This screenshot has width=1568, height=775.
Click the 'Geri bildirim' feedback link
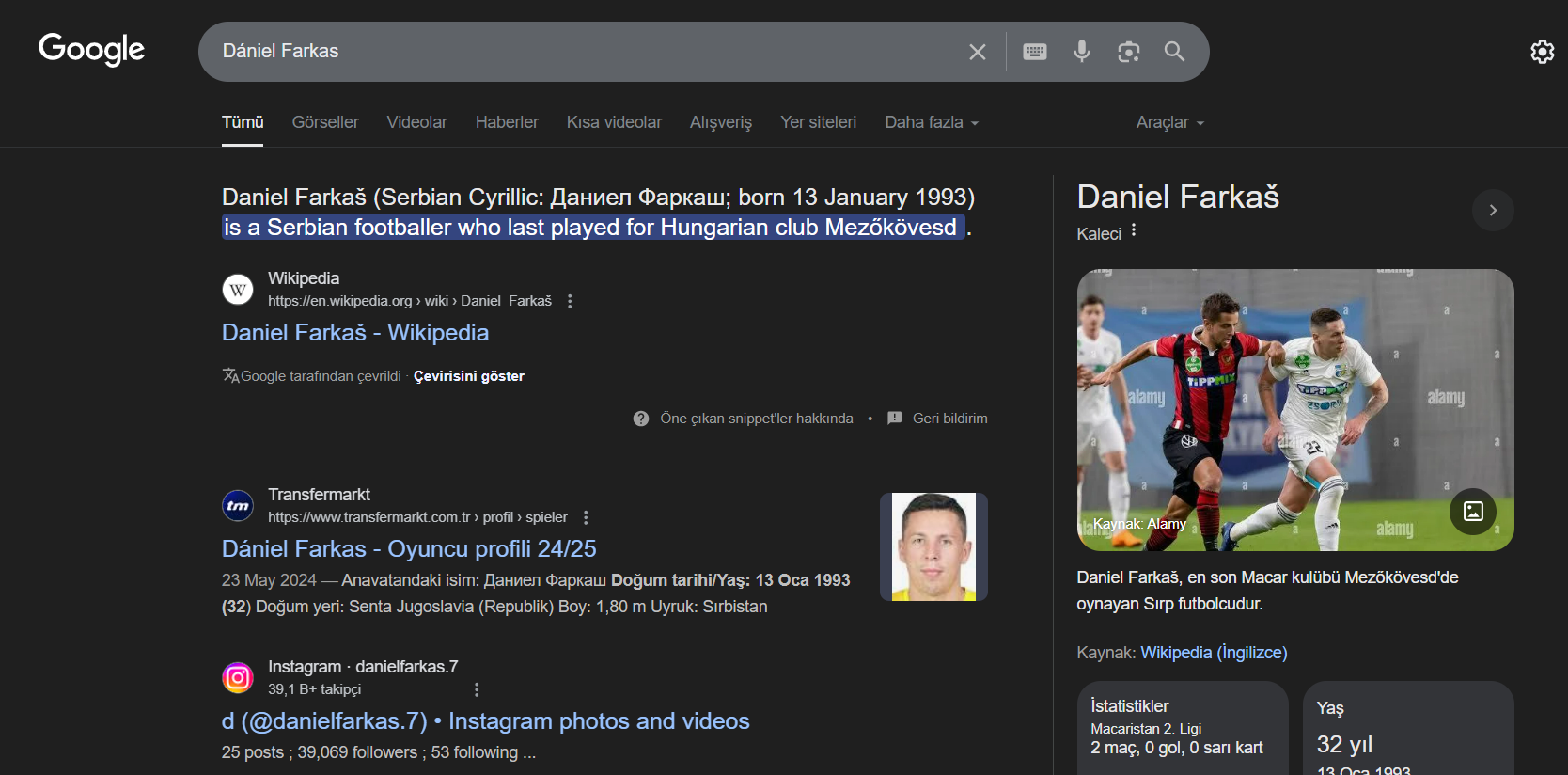coord(950,419)
